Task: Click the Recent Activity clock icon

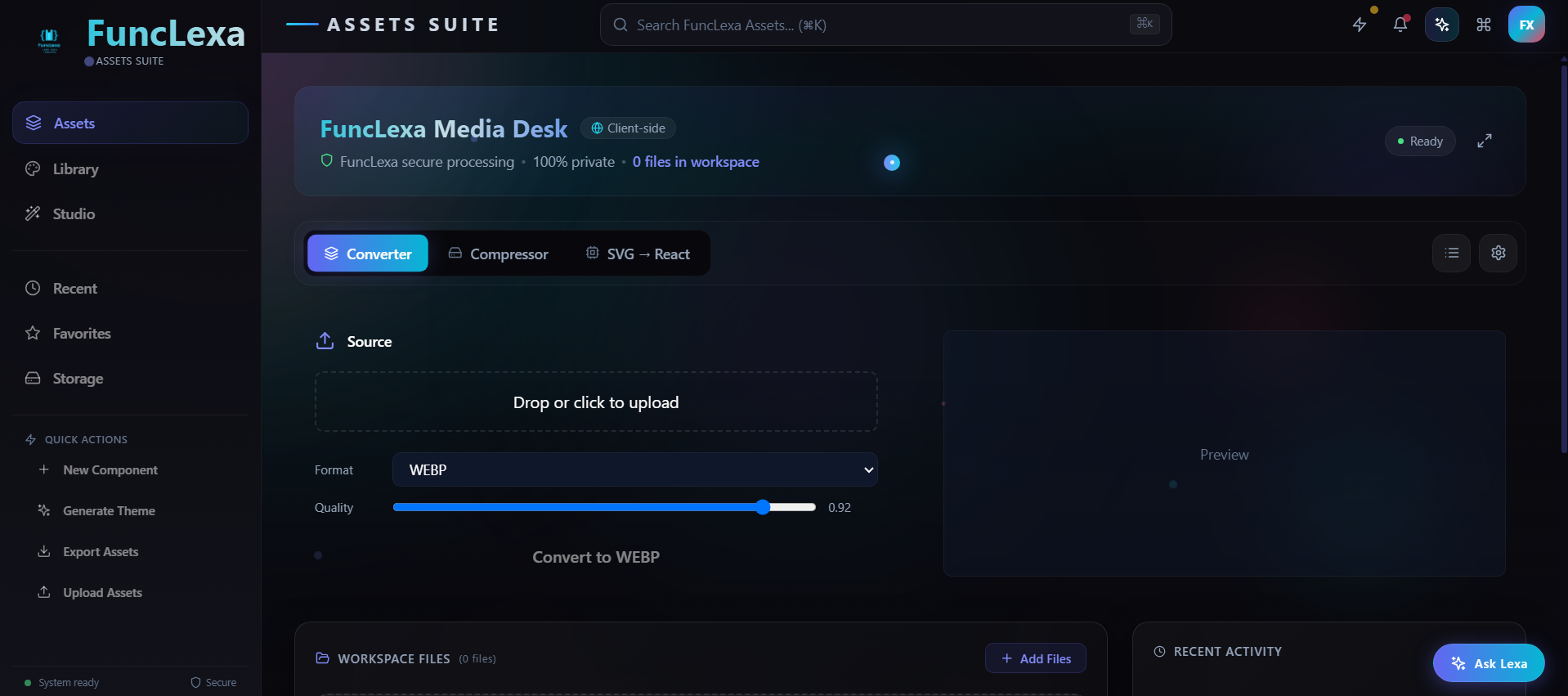Action: [1159, 652]
